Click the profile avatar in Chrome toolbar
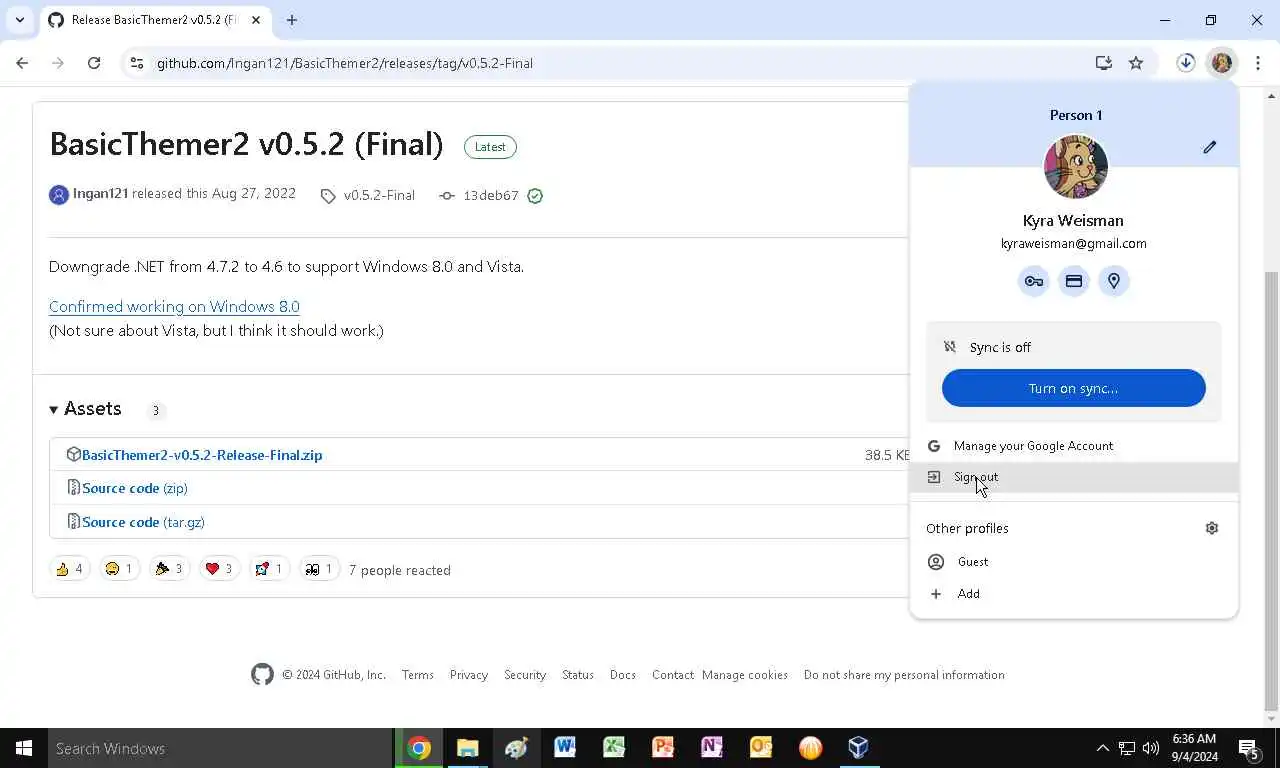The image size is (1280, 768). tap(1221, 63)
